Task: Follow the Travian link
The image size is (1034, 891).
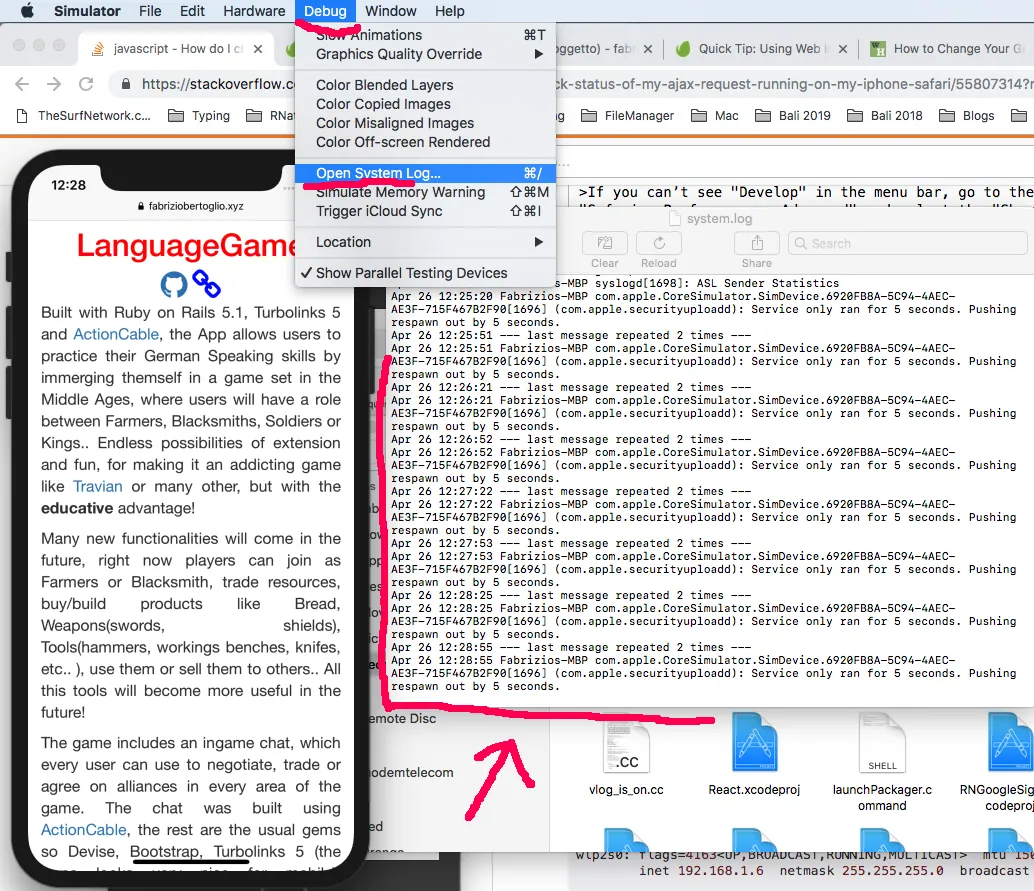Action: point(98,487)
